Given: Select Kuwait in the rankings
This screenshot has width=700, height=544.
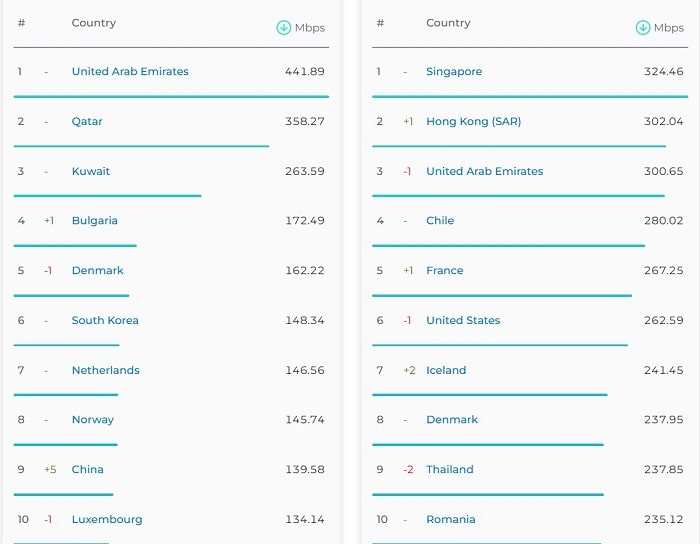Looking at the screenshot, I should click(91, 172).
